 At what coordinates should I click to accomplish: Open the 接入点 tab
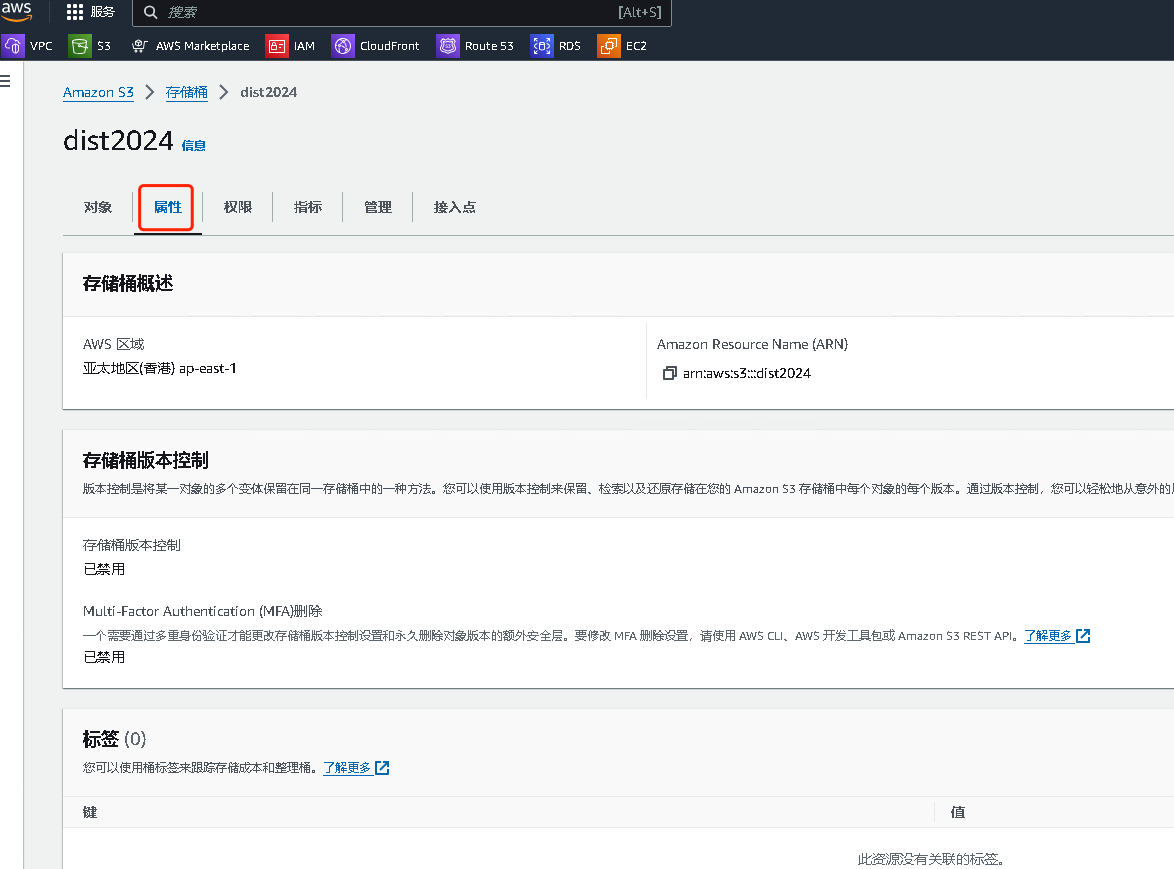454,207
